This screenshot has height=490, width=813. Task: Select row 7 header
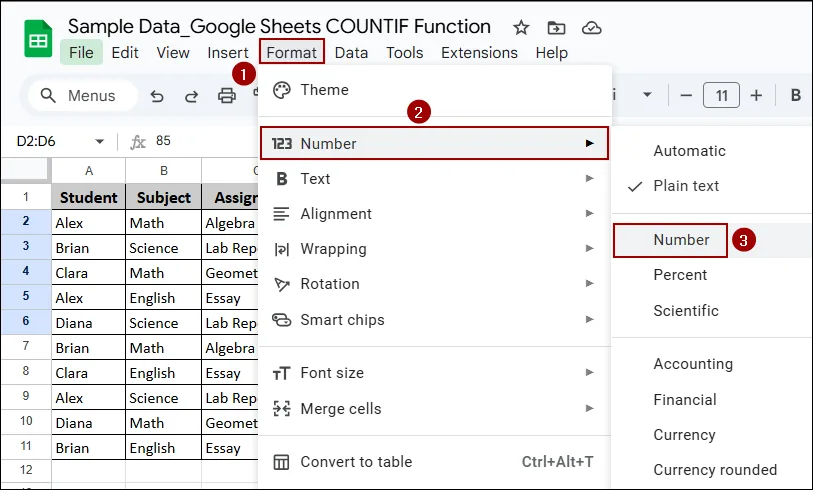click(x=26, y=346)
